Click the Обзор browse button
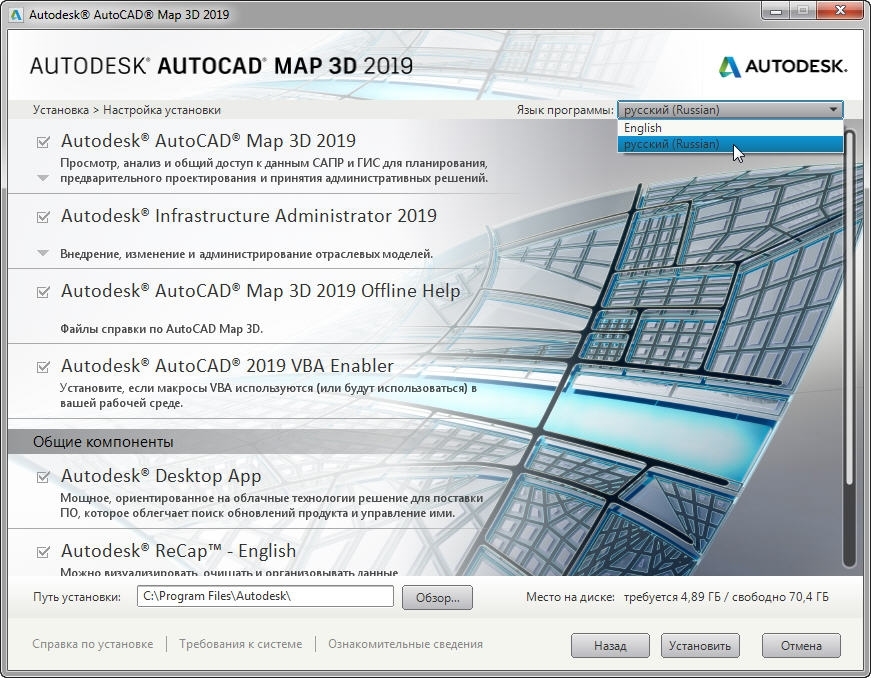871x678 pixels. point(437,597)
